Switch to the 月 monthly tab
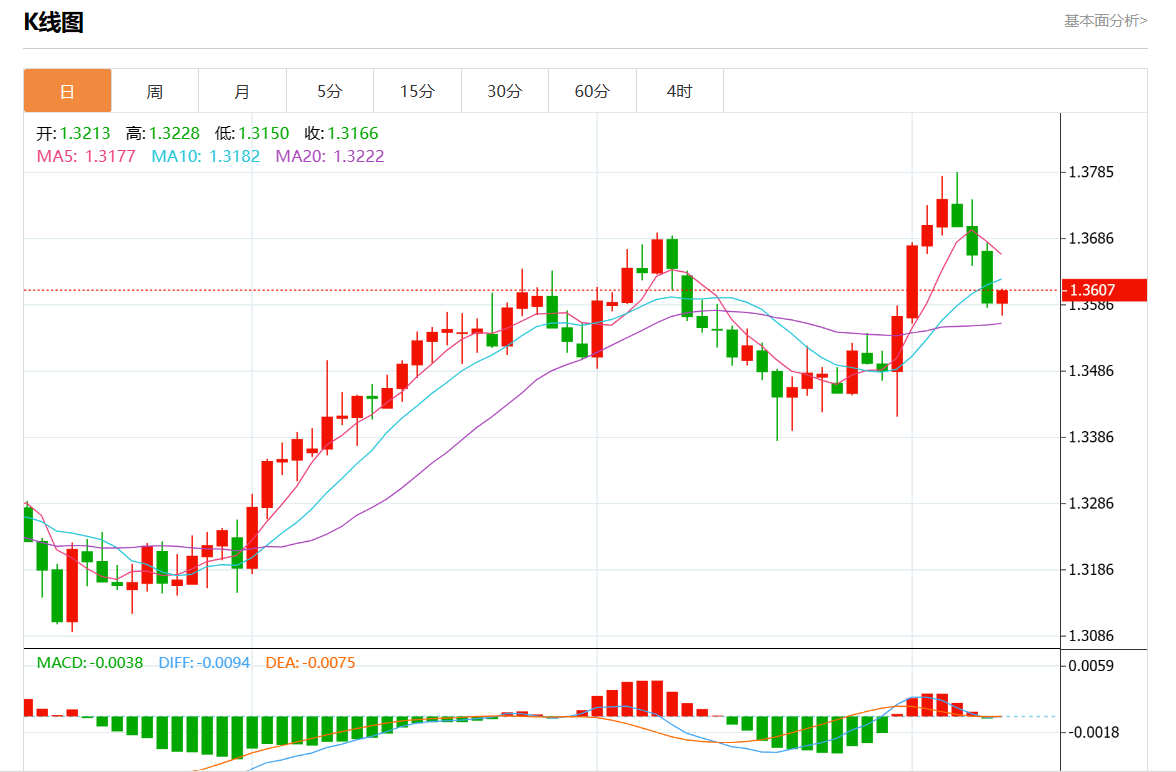This screenshot has width=1176, height=772. (x=242, y=91)
